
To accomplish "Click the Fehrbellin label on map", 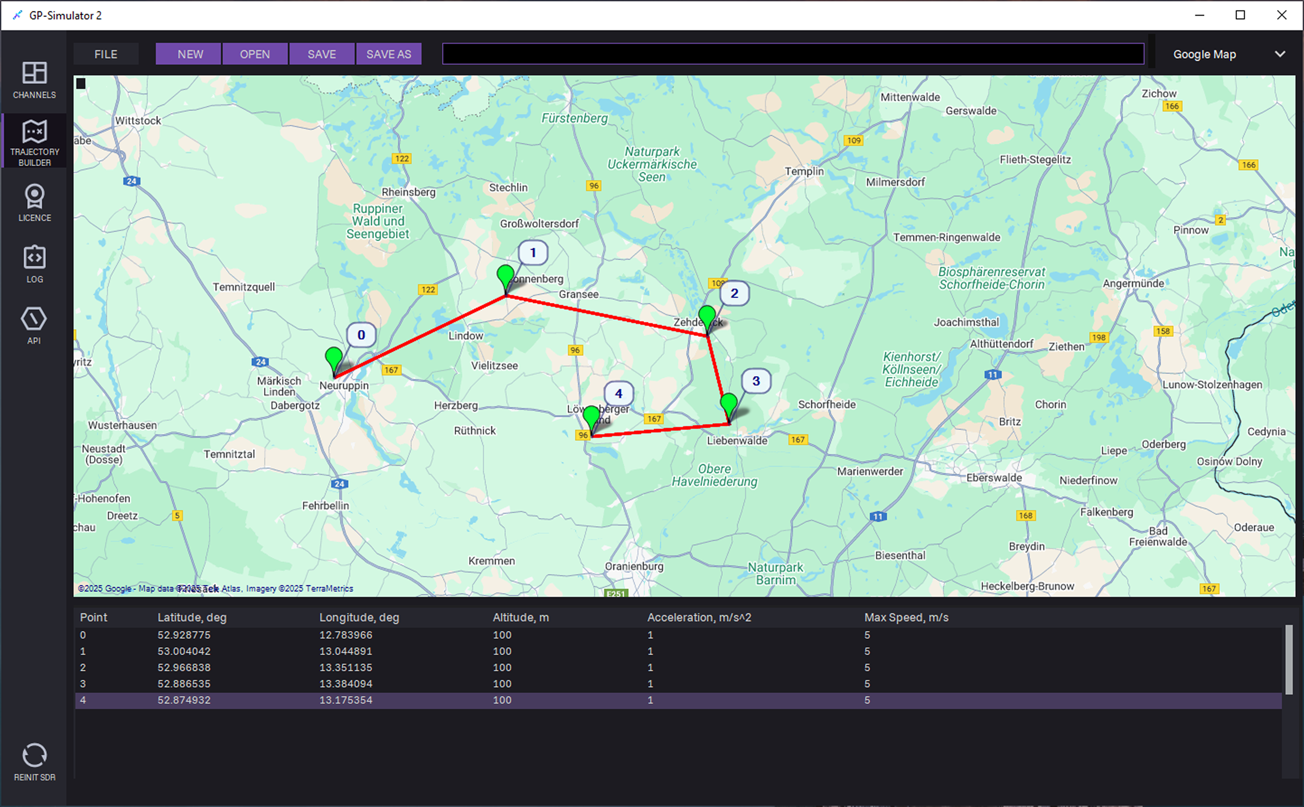I will pyautogui.click(x=326, y=506).
